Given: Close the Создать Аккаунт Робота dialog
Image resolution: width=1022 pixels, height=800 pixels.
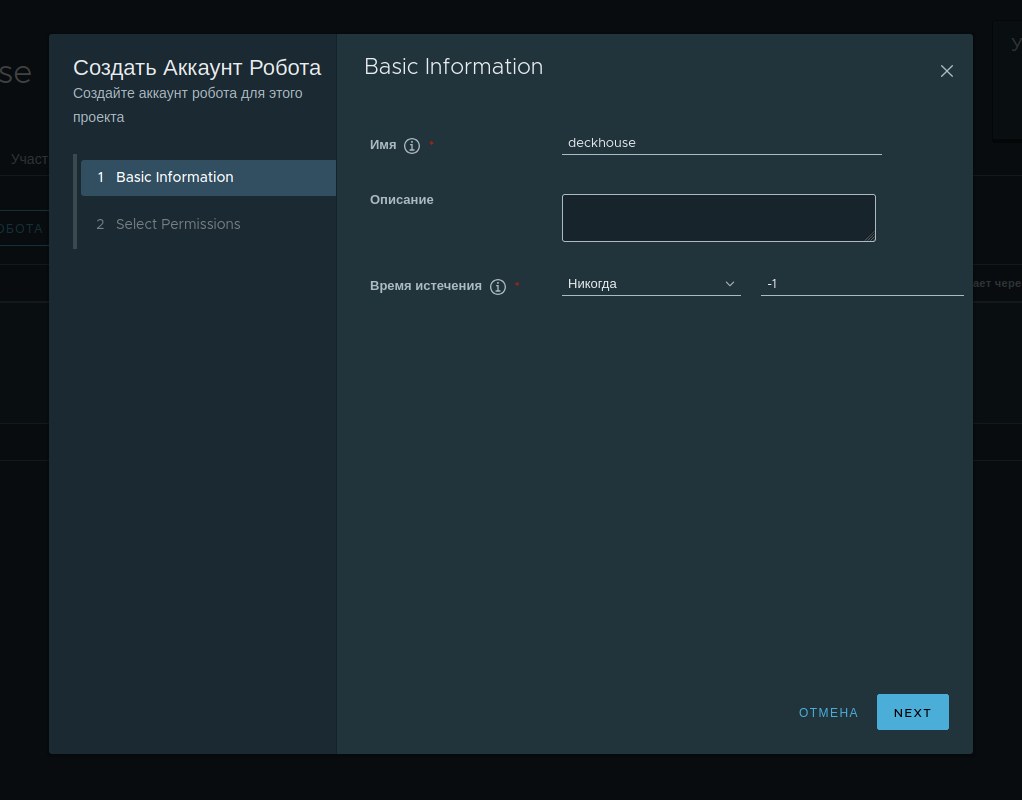Looking at the screenshot, I should 947,71.
